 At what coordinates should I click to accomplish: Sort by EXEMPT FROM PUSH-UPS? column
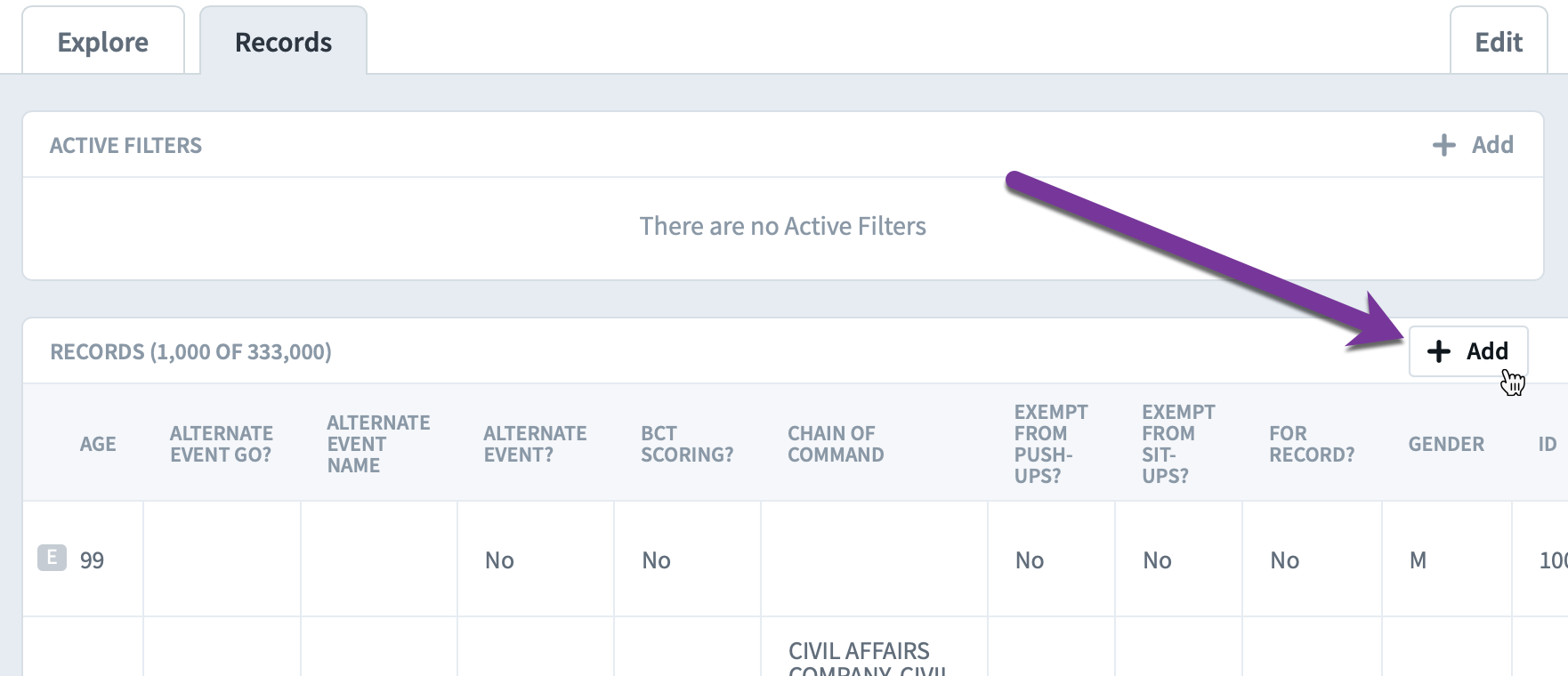[1051, 444]
